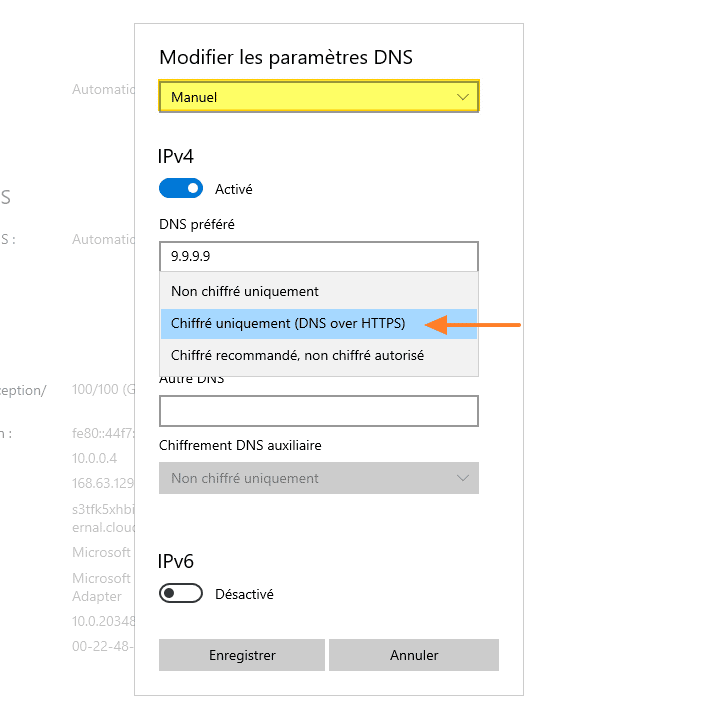The image size is (705, 722).
Task: Click the Activé label beside the IPv4 switch
Action: point(234,188)
